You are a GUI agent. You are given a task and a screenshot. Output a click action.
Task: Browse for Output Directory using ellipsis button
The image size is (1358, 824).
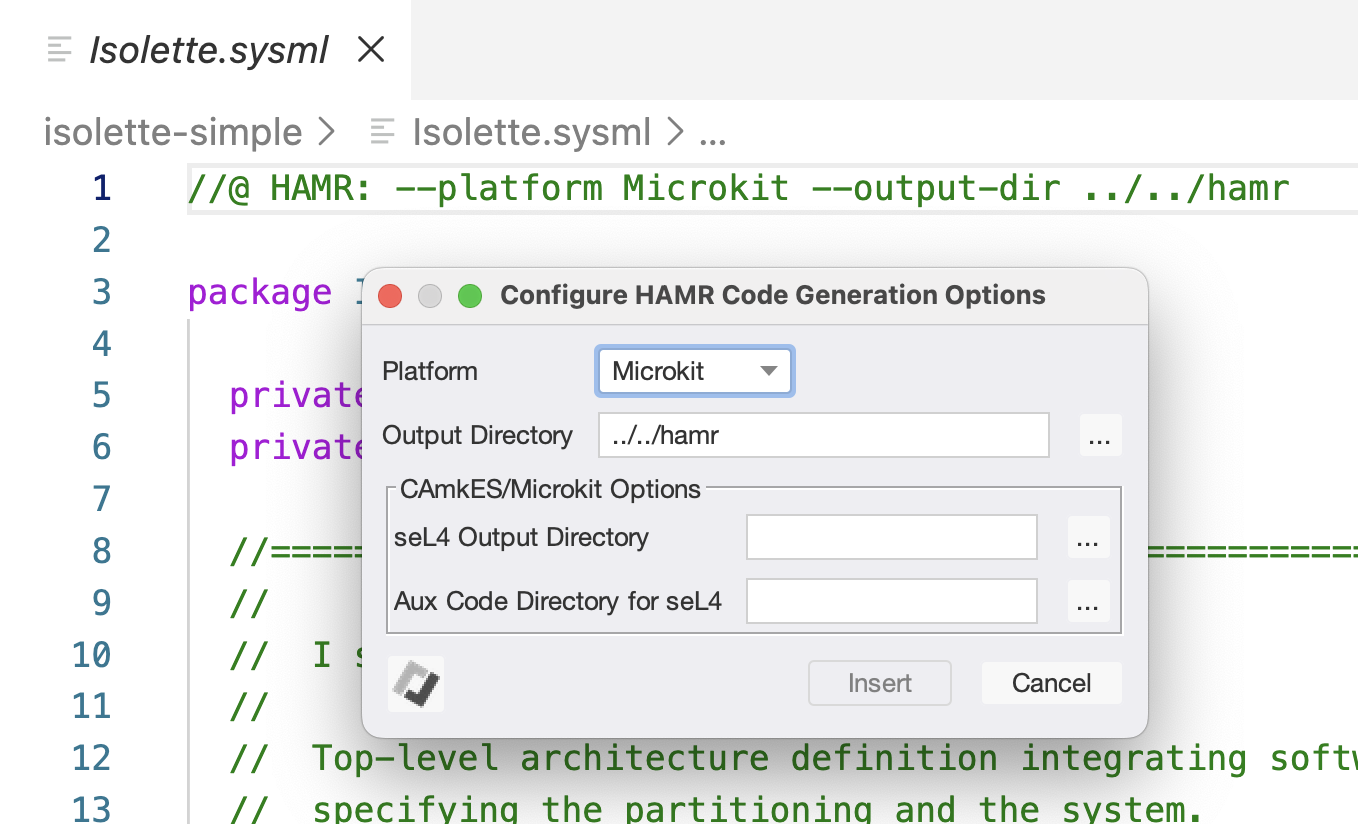1100,435
